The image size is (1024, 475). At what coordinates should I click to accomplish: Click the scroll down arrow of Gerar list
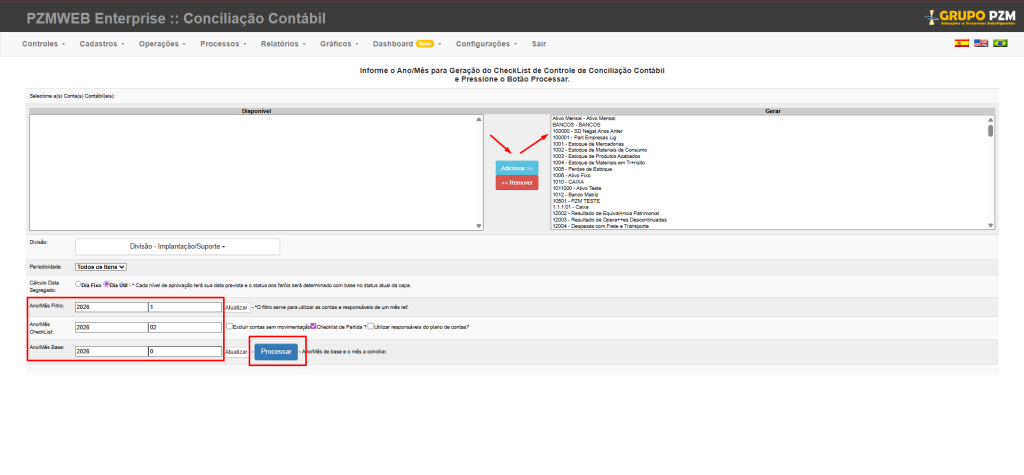(x=991, y=227)
